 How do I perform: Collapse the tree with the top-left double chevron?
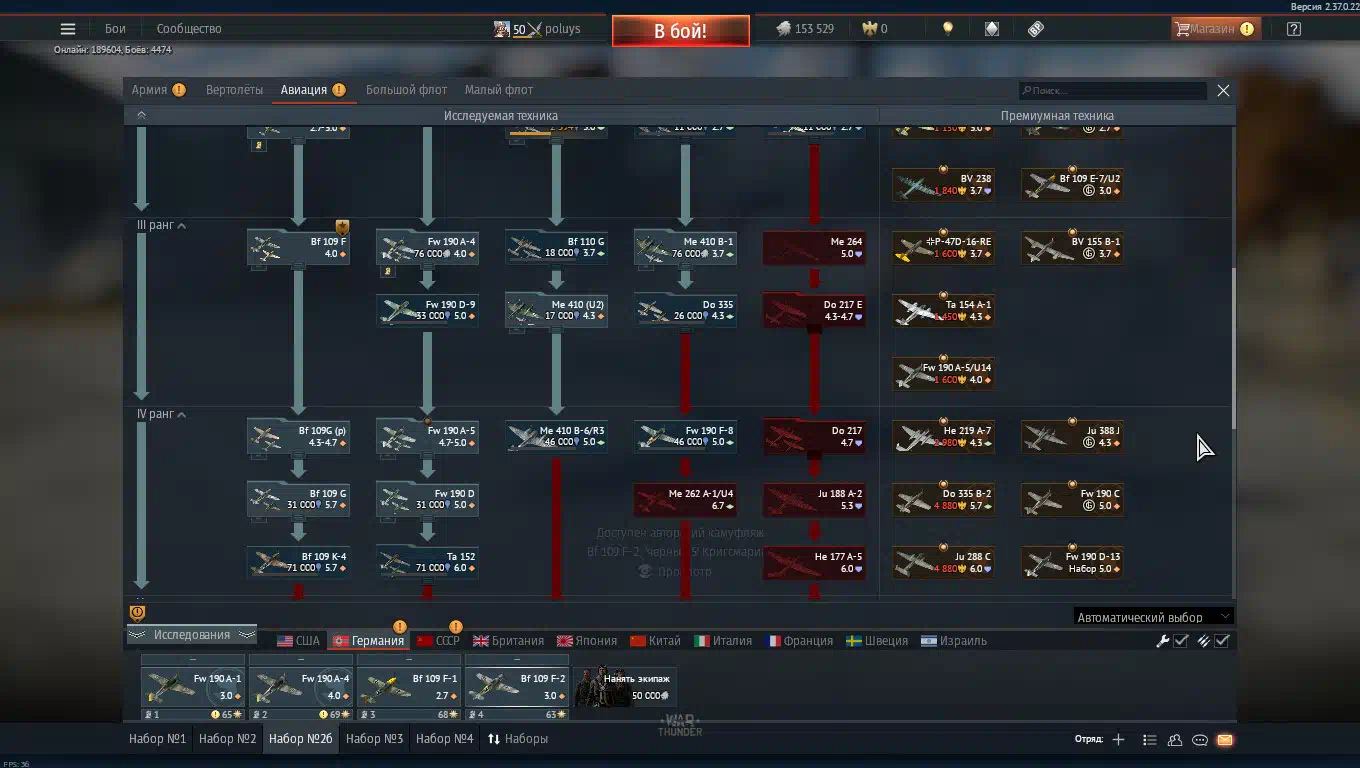(x=141, y=115)
